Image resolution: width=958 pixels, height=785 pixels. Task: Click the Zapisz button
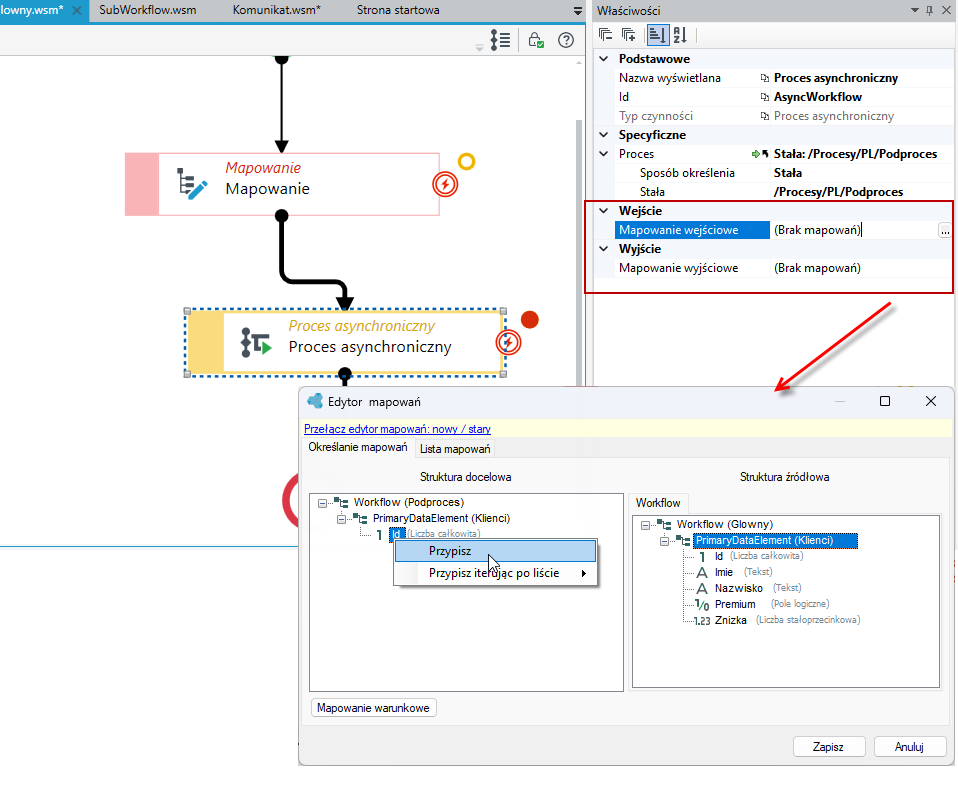[x=828, y=747]
